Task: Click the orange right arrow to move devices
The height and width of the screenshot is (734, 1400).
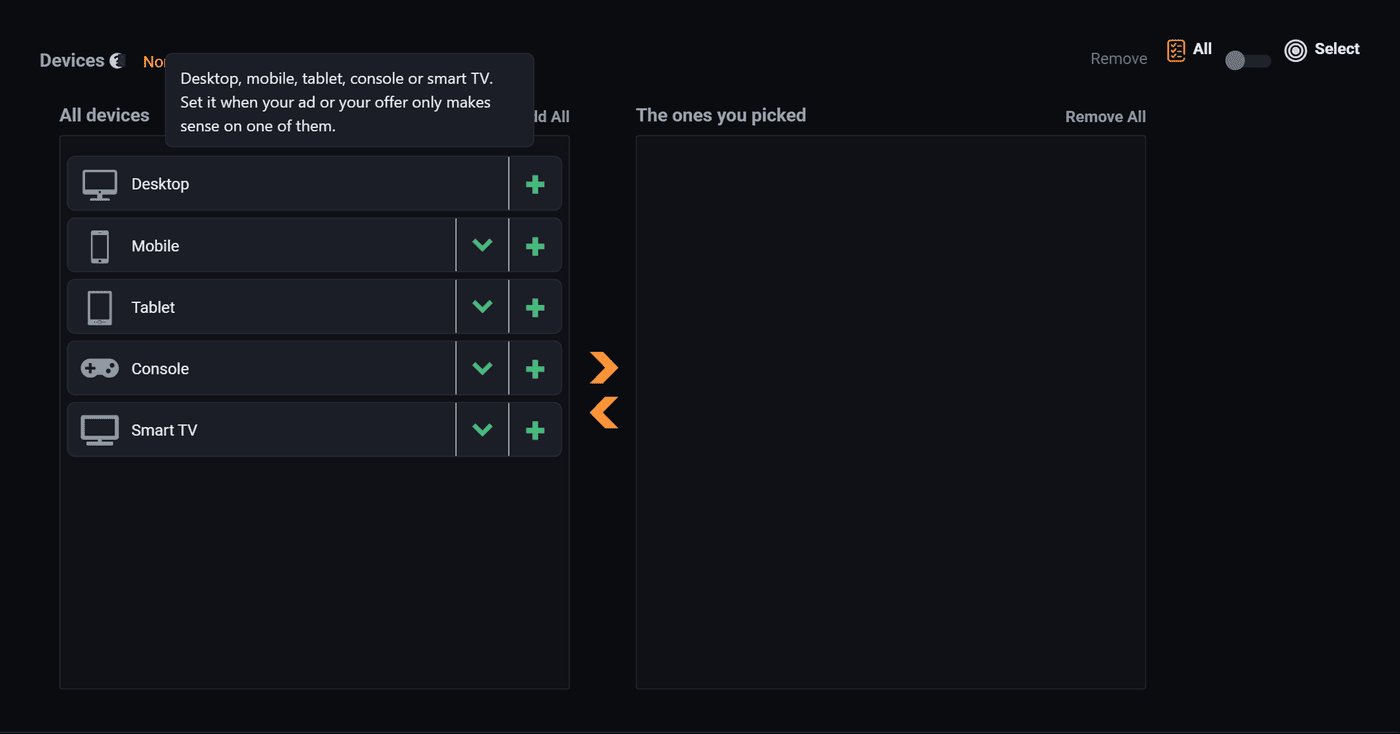Action: (604, 368)
